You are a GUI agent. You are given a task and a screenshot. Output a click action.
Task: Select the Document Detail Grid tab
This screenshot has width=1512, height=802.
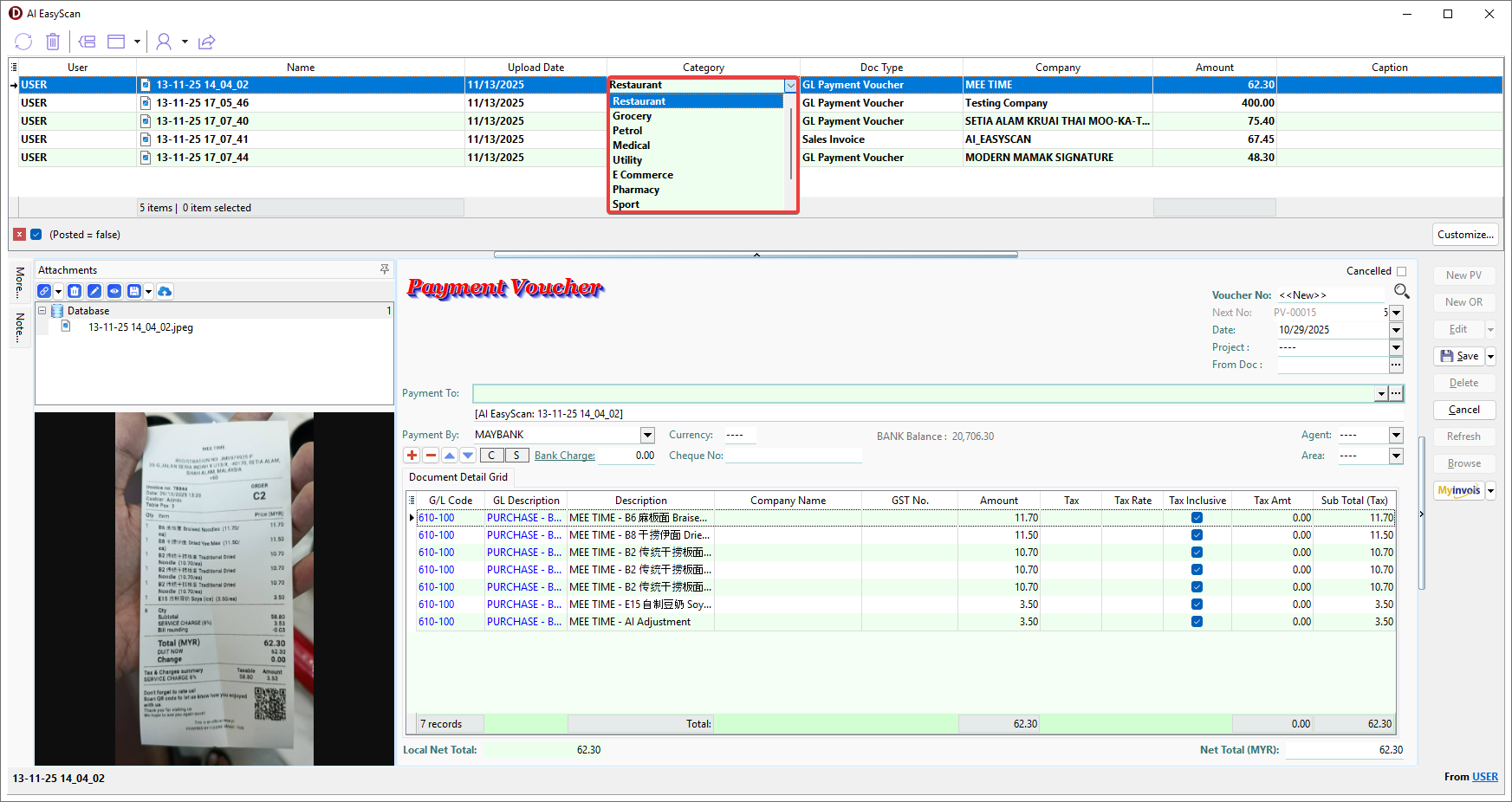click(458, 477)
